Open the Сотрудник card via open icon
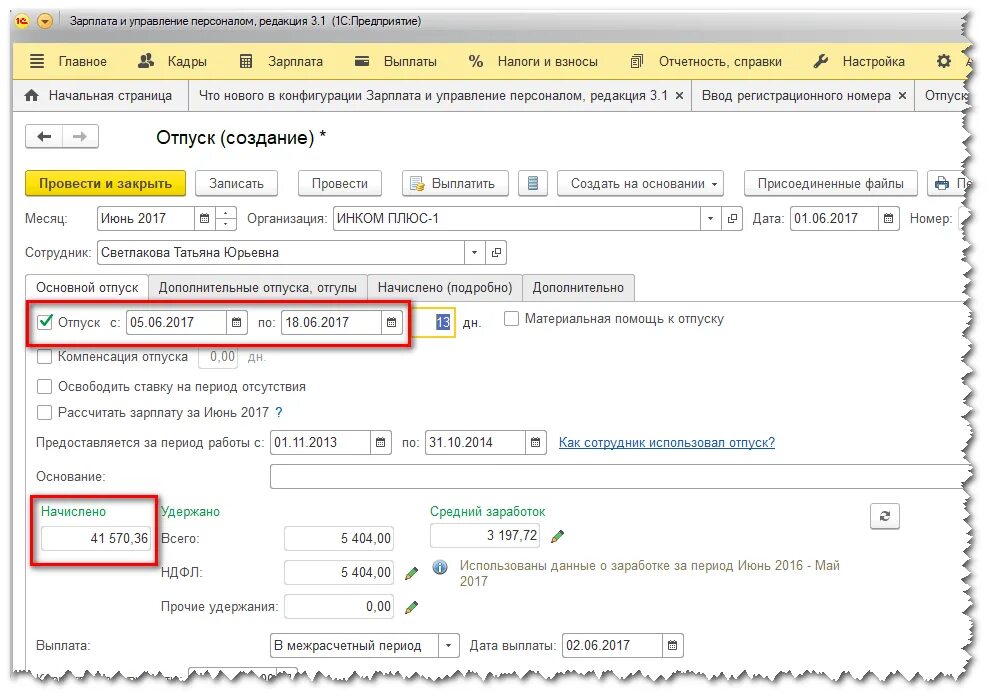990x698 pixels. pos(496,252)
